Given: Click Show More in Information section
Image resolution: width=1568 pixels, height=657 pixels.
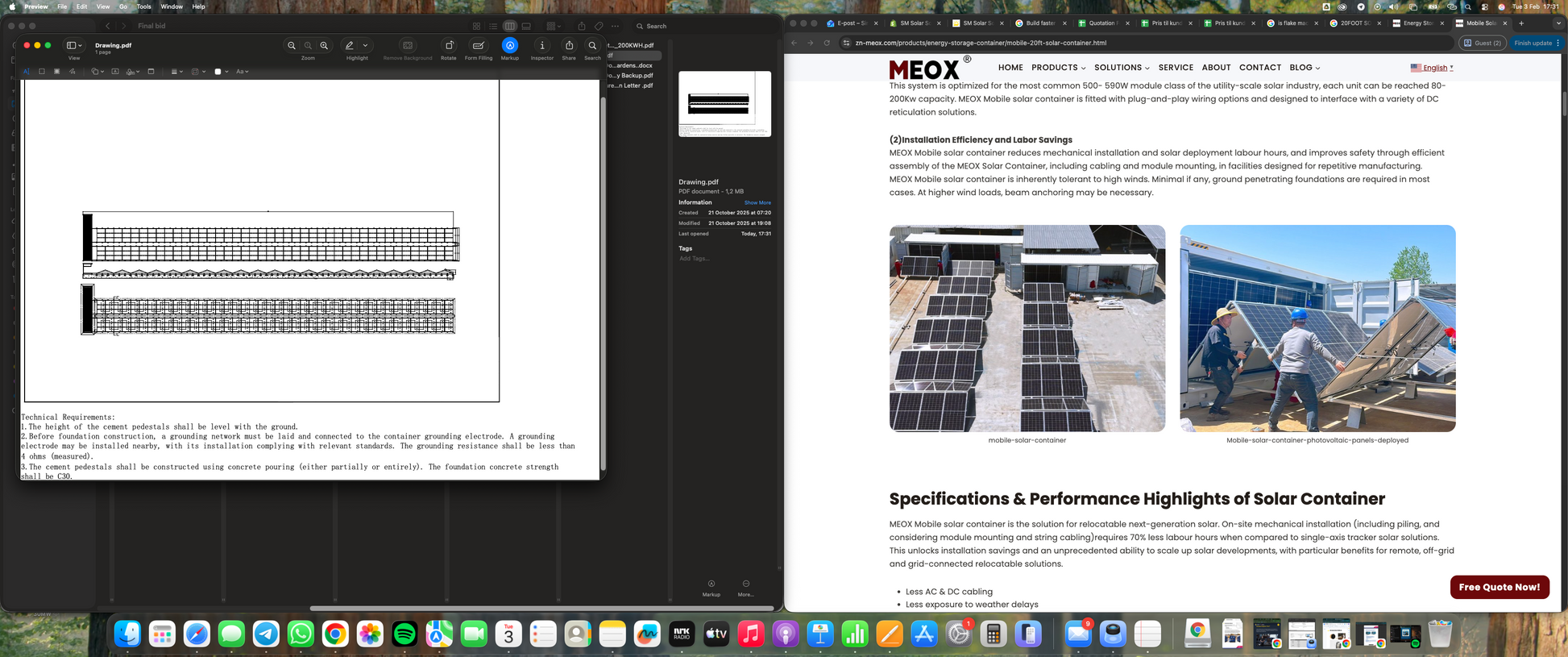Looking at the screenshot, I should click(757, 203).
